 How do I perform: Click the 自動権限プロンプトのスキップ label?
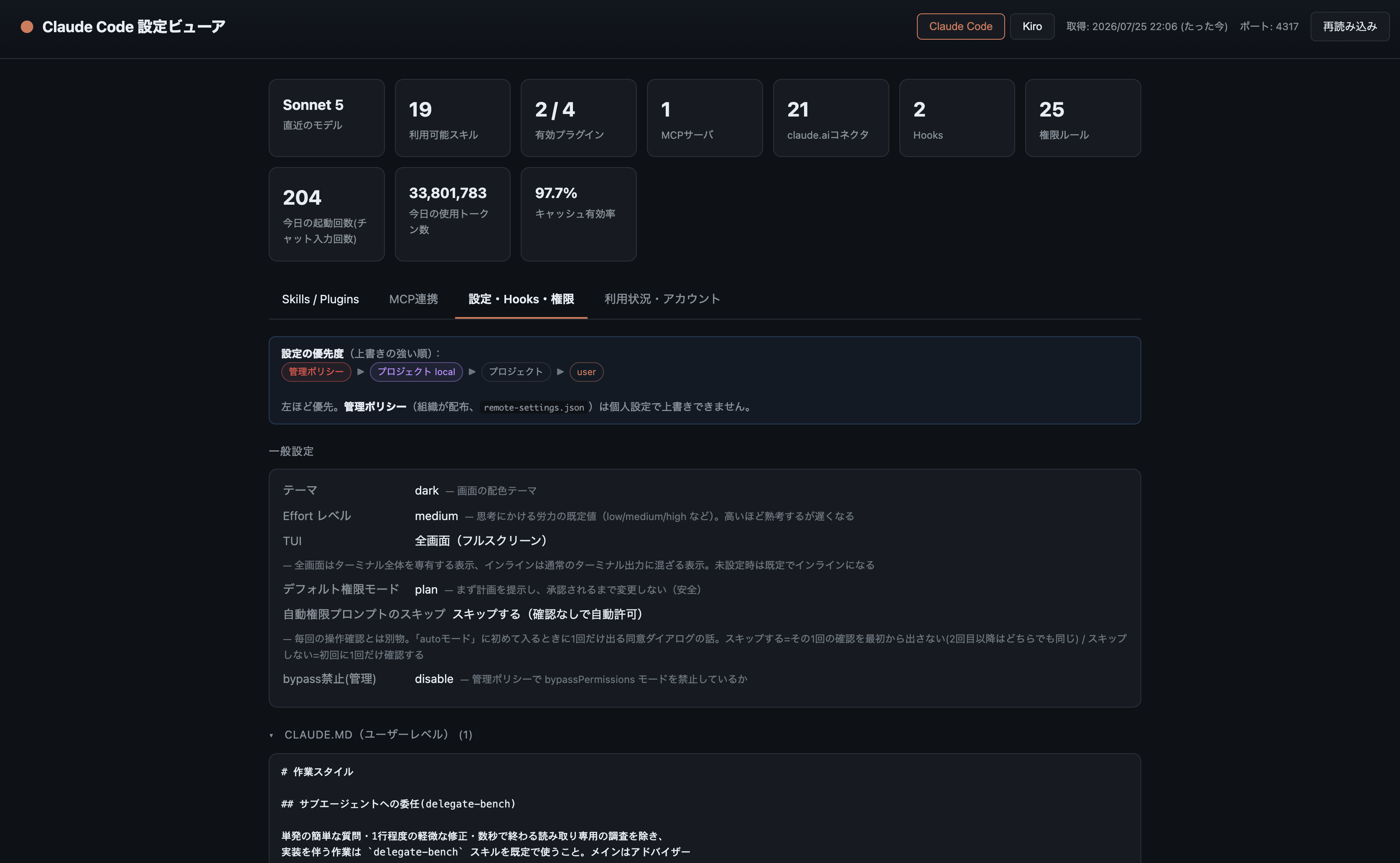tap(364, 614)
